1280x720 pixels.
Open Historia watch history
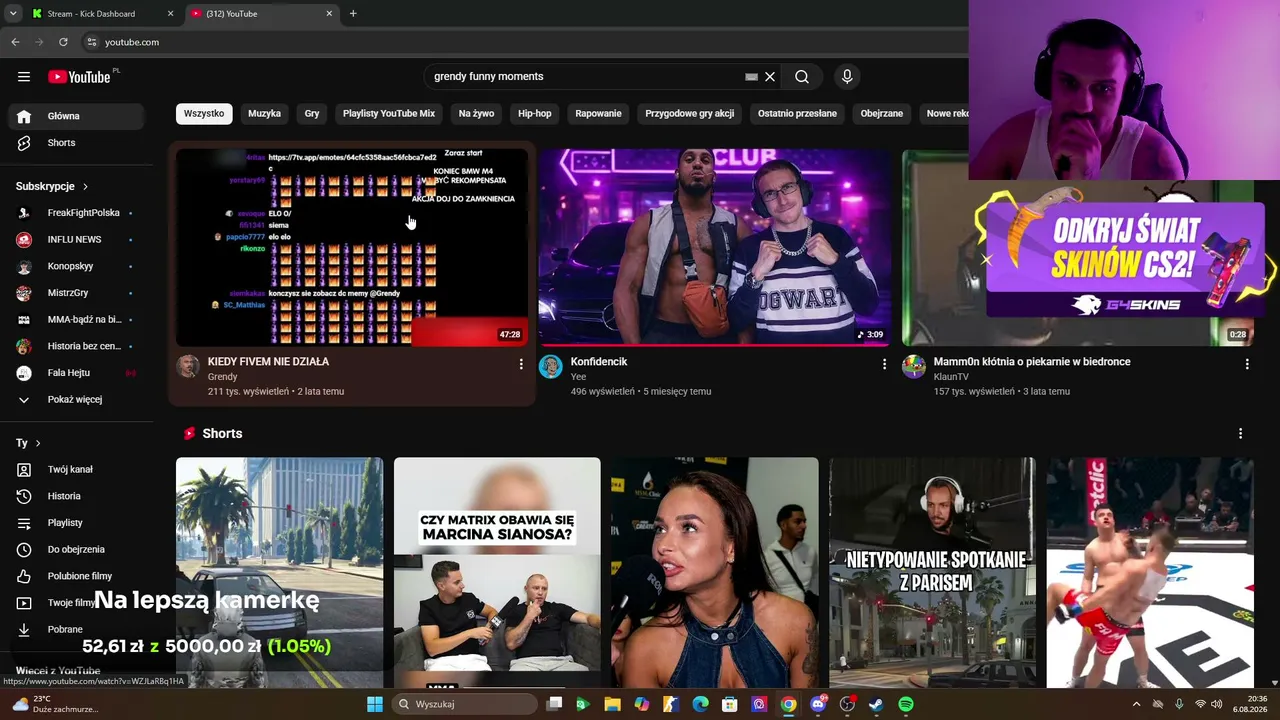tap(78, 496)
